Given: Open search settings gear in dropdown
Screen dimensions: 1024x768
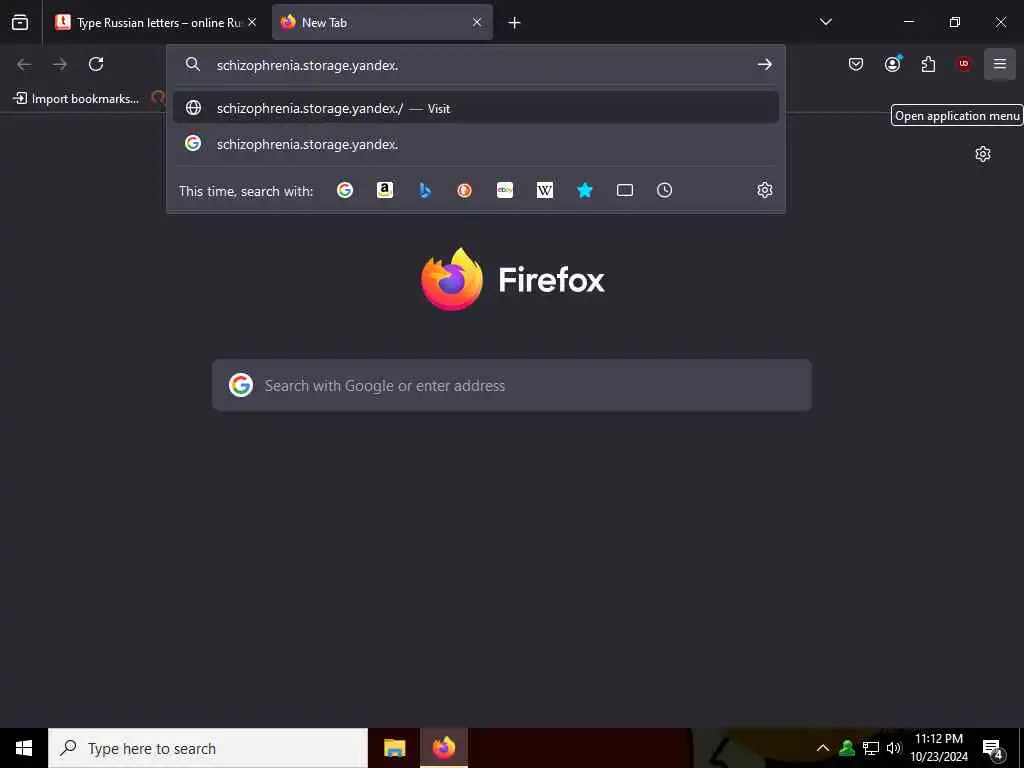Looking at the screenshot, I should [x=765, y=190].
